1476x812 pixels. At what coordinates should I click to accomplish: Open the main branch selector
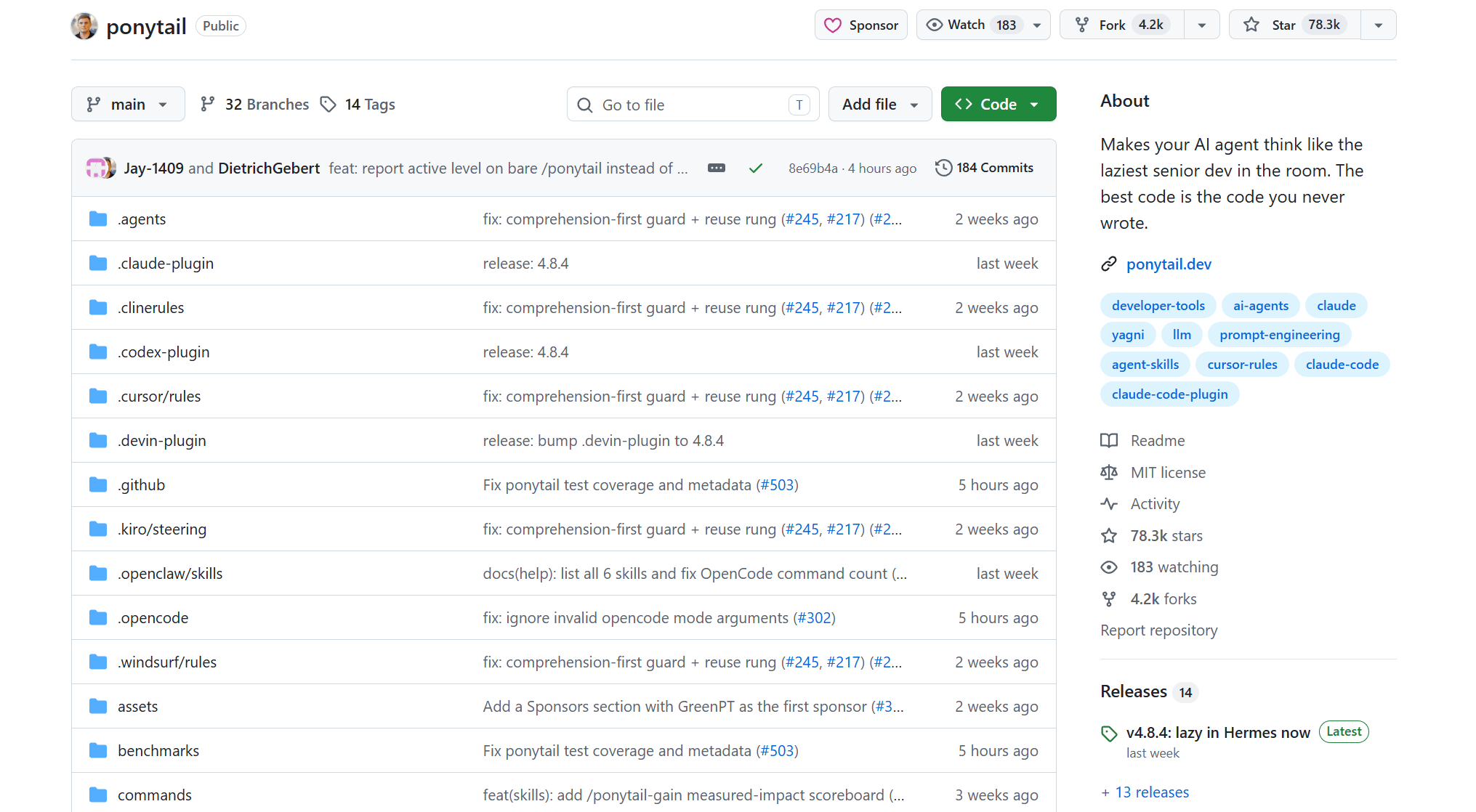point(128,104)
